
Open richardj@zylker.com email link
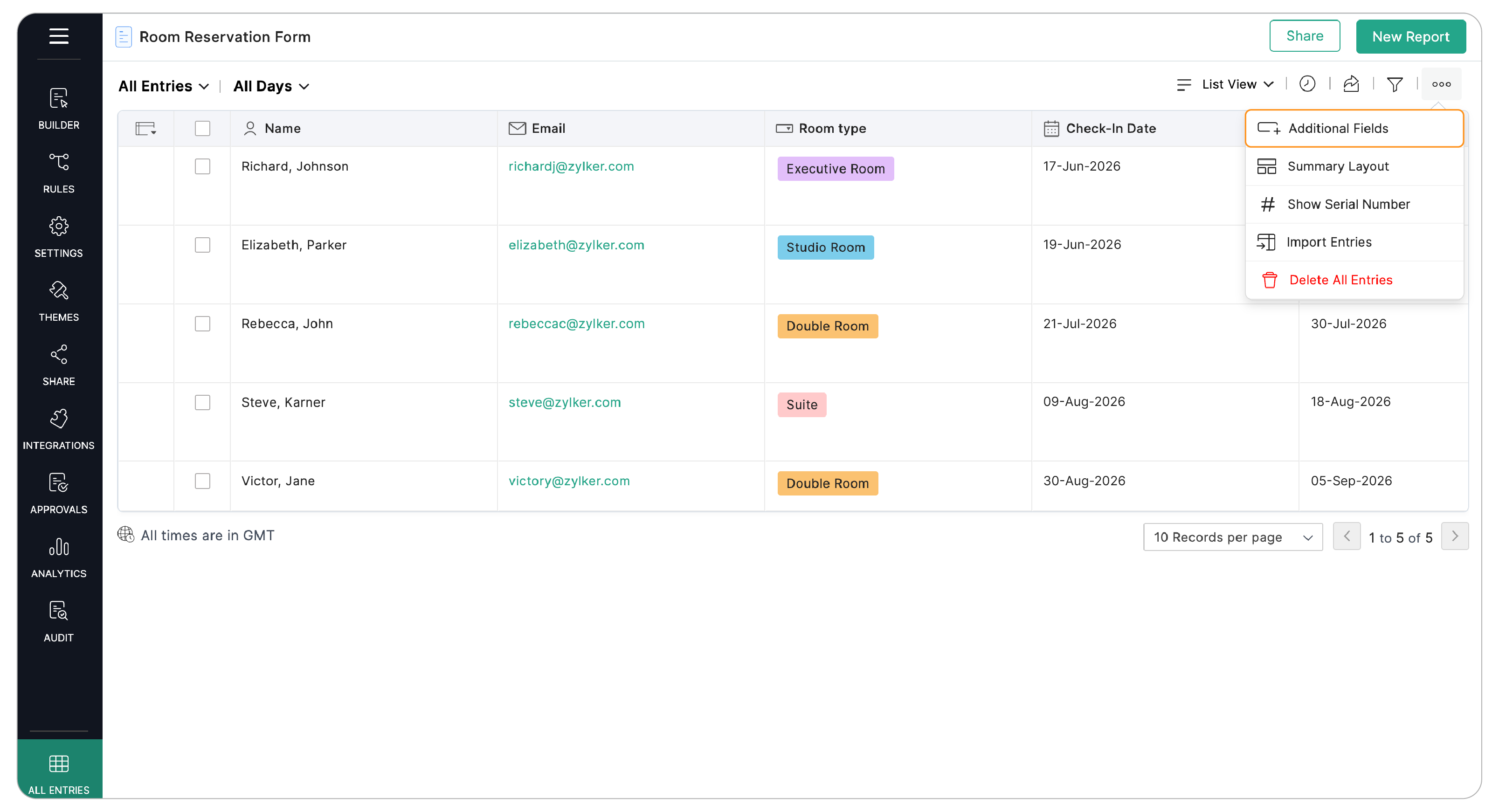pos(571,166)
